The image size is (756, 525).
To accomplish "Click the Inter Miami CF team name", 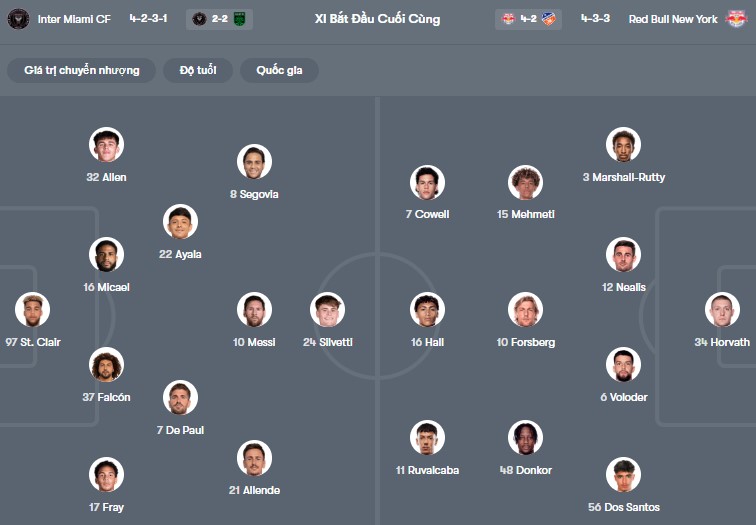I will tap(76, 19).
